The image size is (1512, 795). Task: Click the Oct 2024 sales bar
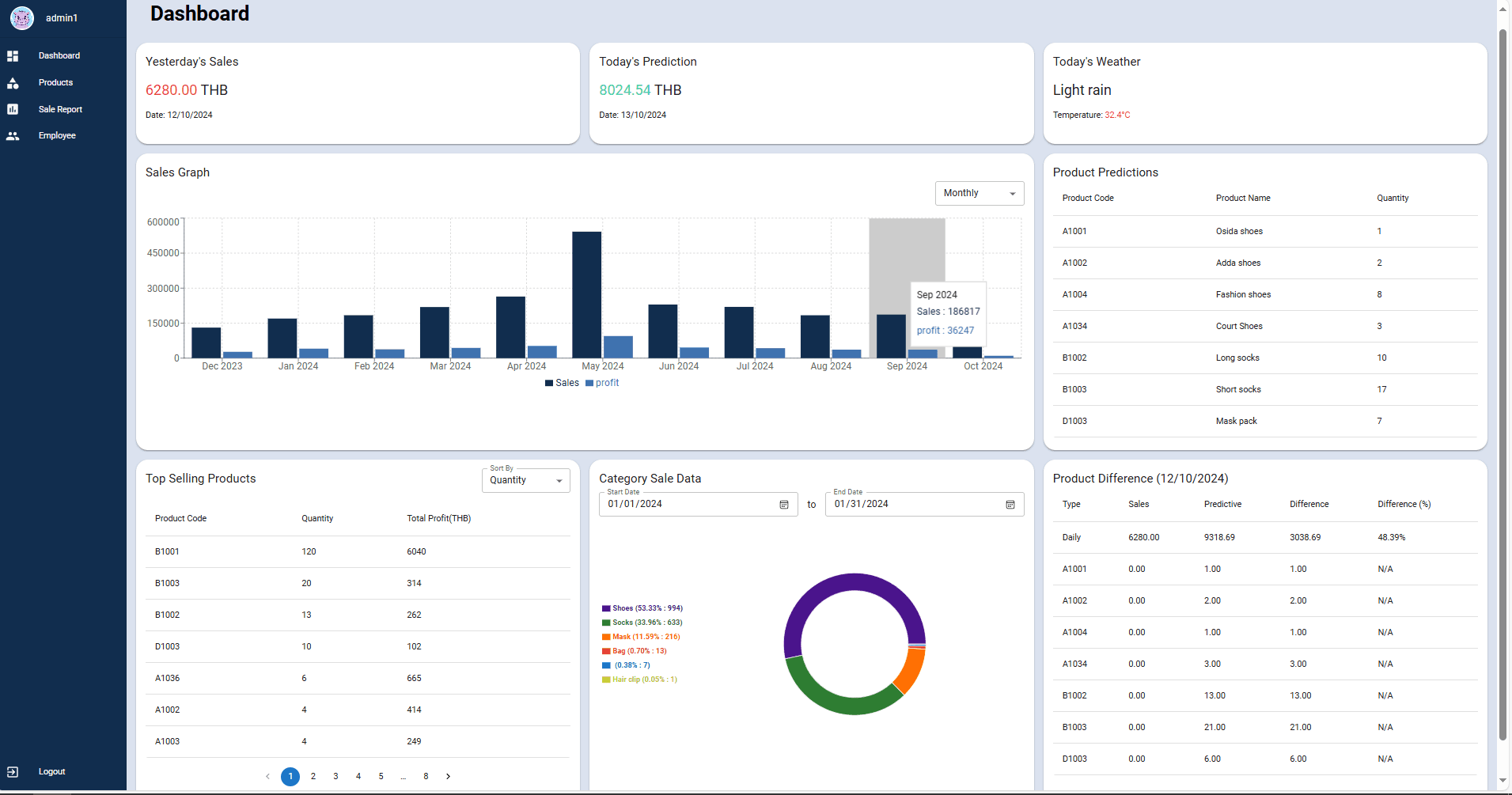(967, 353)
